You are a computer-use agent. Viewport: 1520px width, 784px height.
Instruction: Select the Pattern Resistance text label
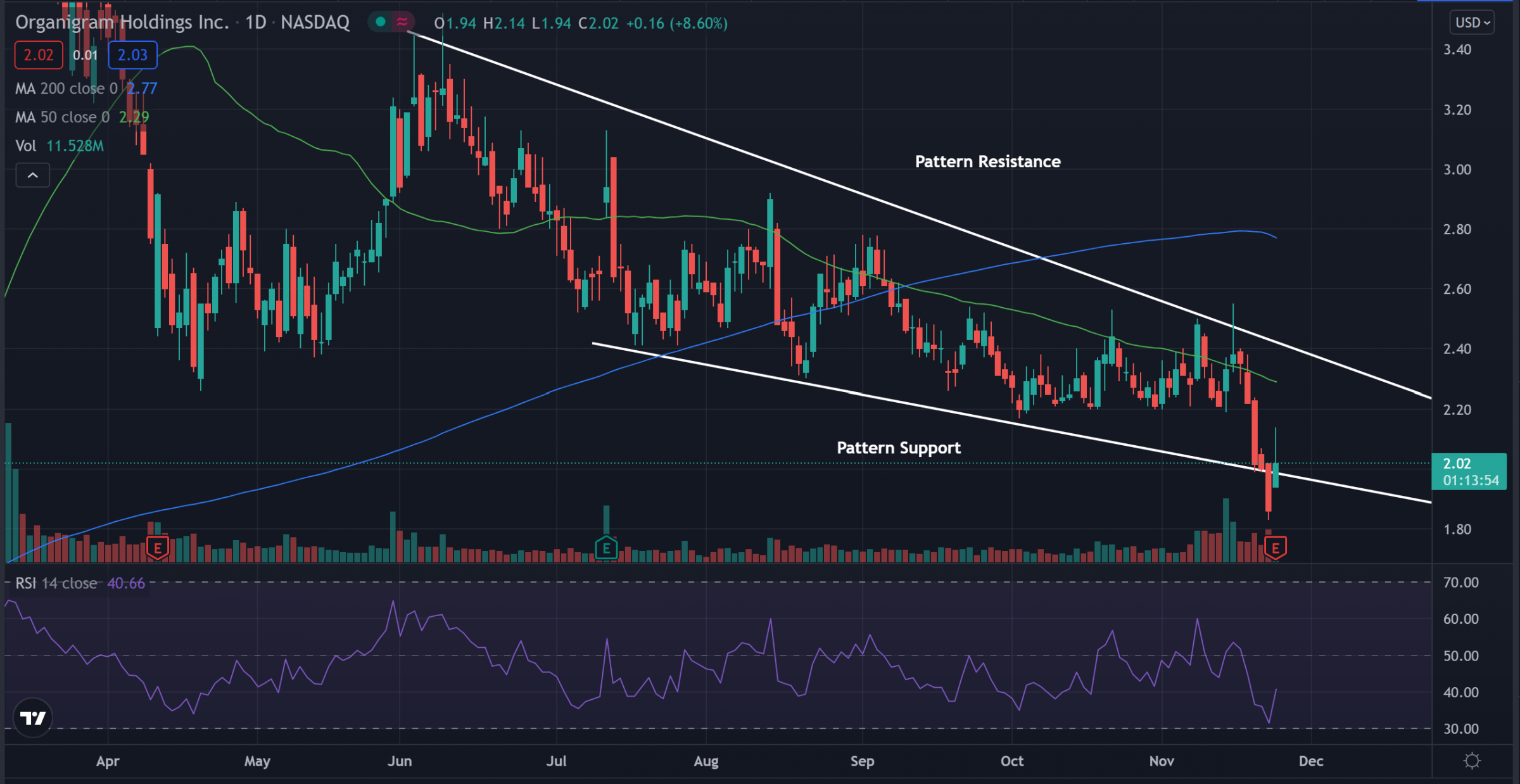click(987, 162)
